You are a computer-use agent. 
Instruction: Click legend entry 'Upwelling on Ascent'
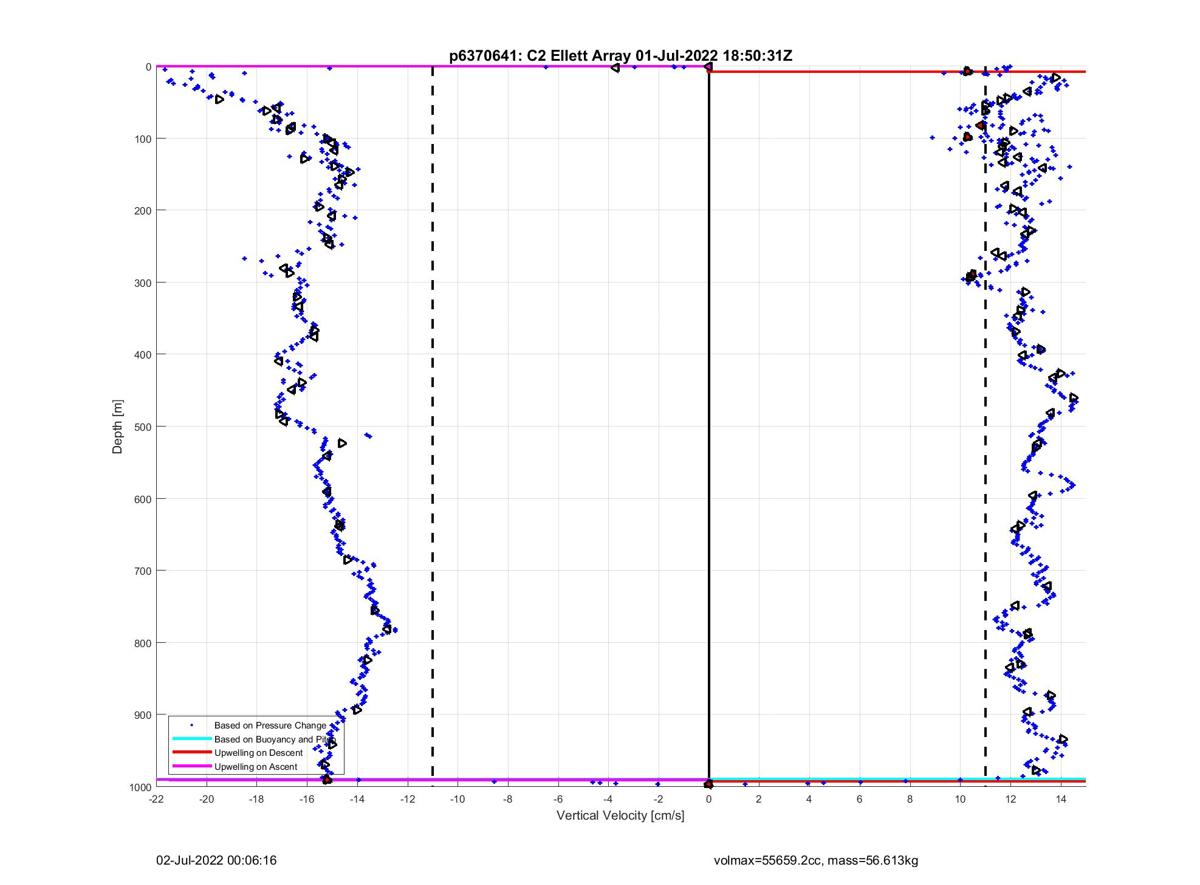pyautogui.click(x=257, y=767)
